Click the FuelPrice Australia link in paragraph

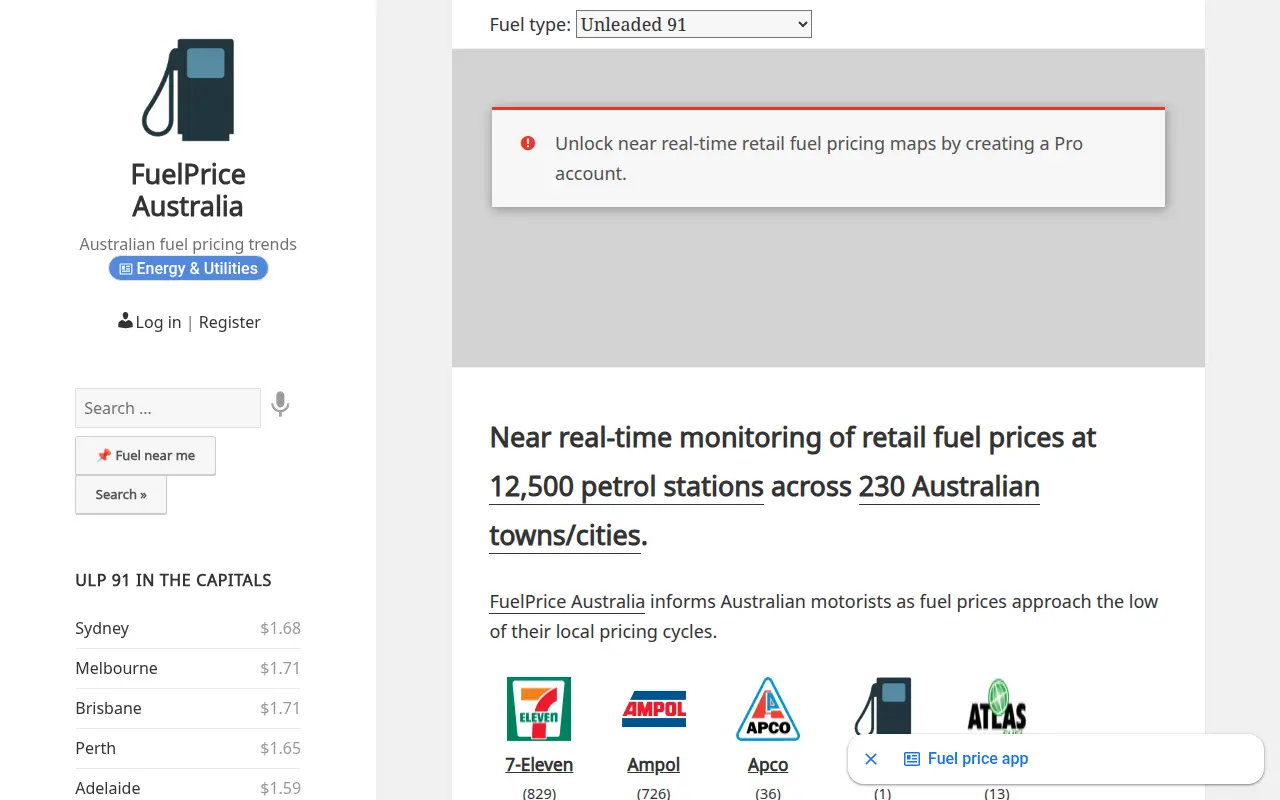(567, 602)
